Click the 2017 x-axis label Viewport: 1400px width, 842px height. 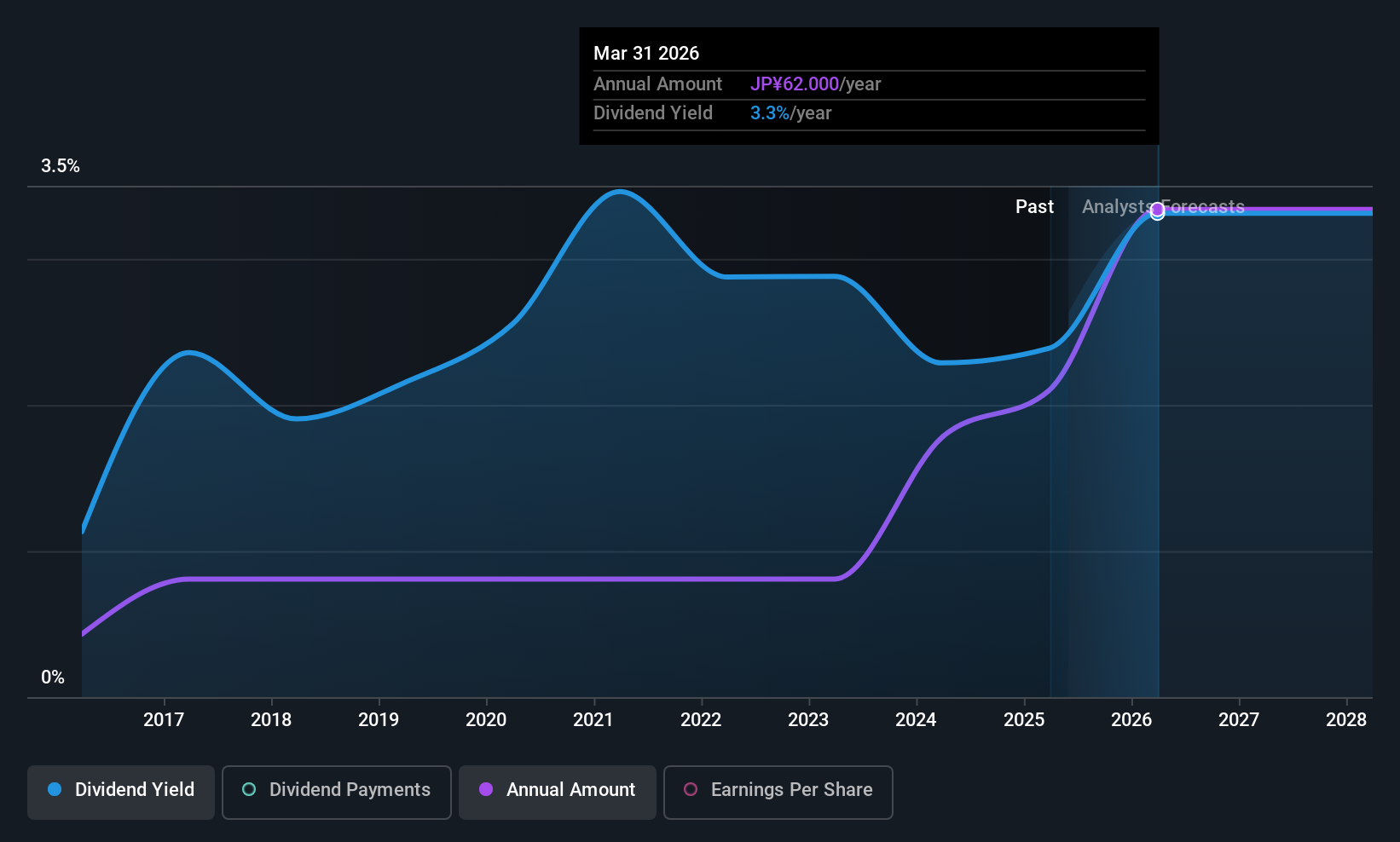[x=164, y=720]
